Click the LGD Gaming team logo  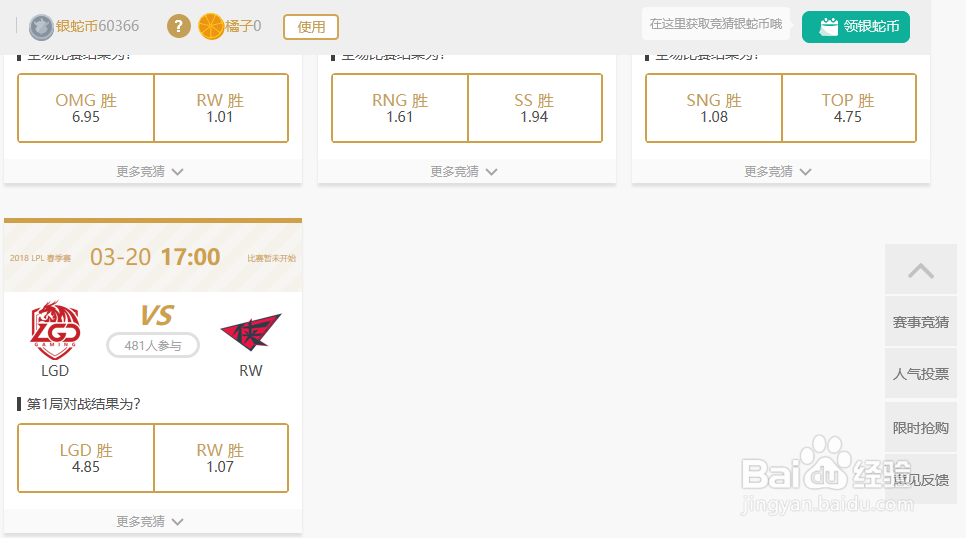click(x=55, y=330)
